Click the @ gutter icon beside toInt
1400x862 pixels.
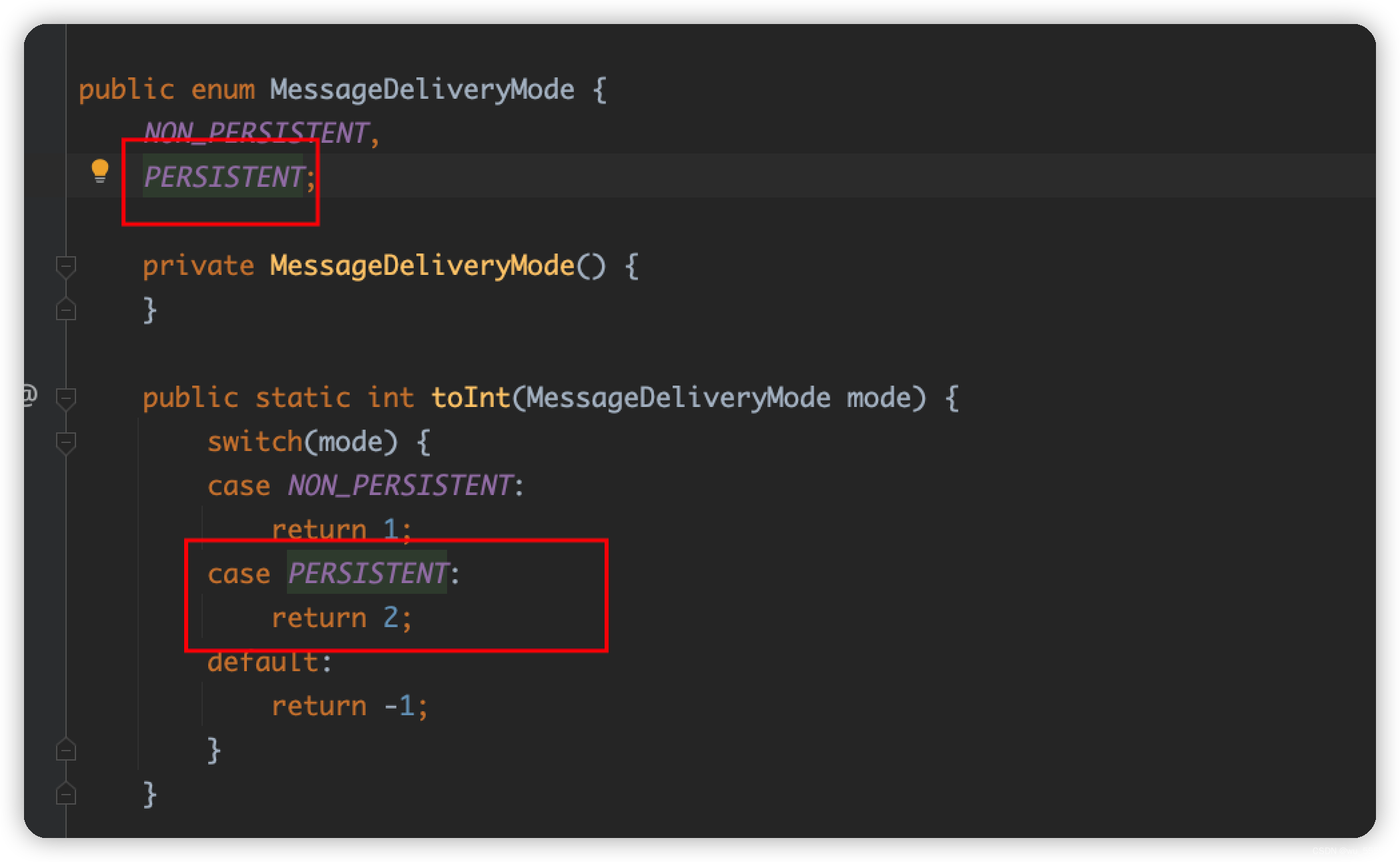29,395
